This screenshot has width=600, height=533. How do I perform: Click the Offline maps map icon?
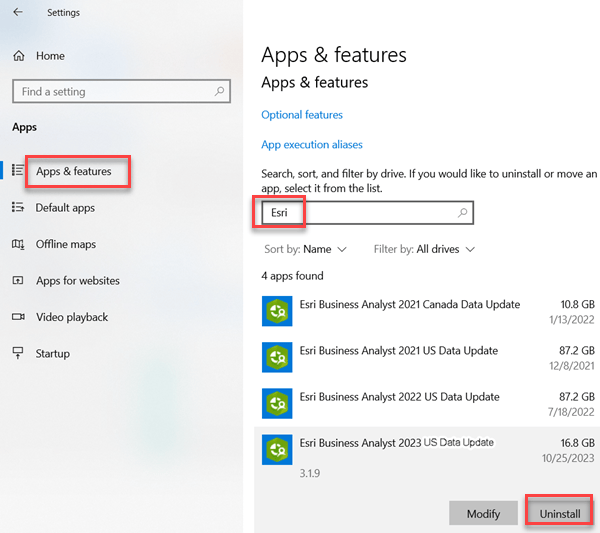click(18, 244)
